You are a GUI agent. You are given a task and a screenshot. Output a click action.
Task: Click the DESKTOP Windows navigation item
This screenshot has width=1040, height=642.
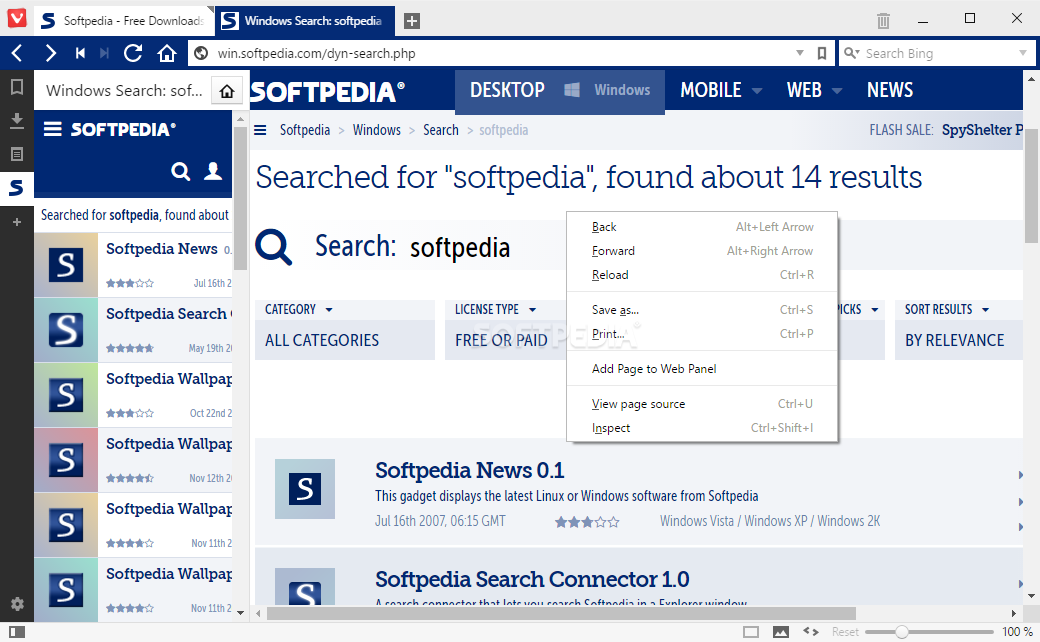560,91
